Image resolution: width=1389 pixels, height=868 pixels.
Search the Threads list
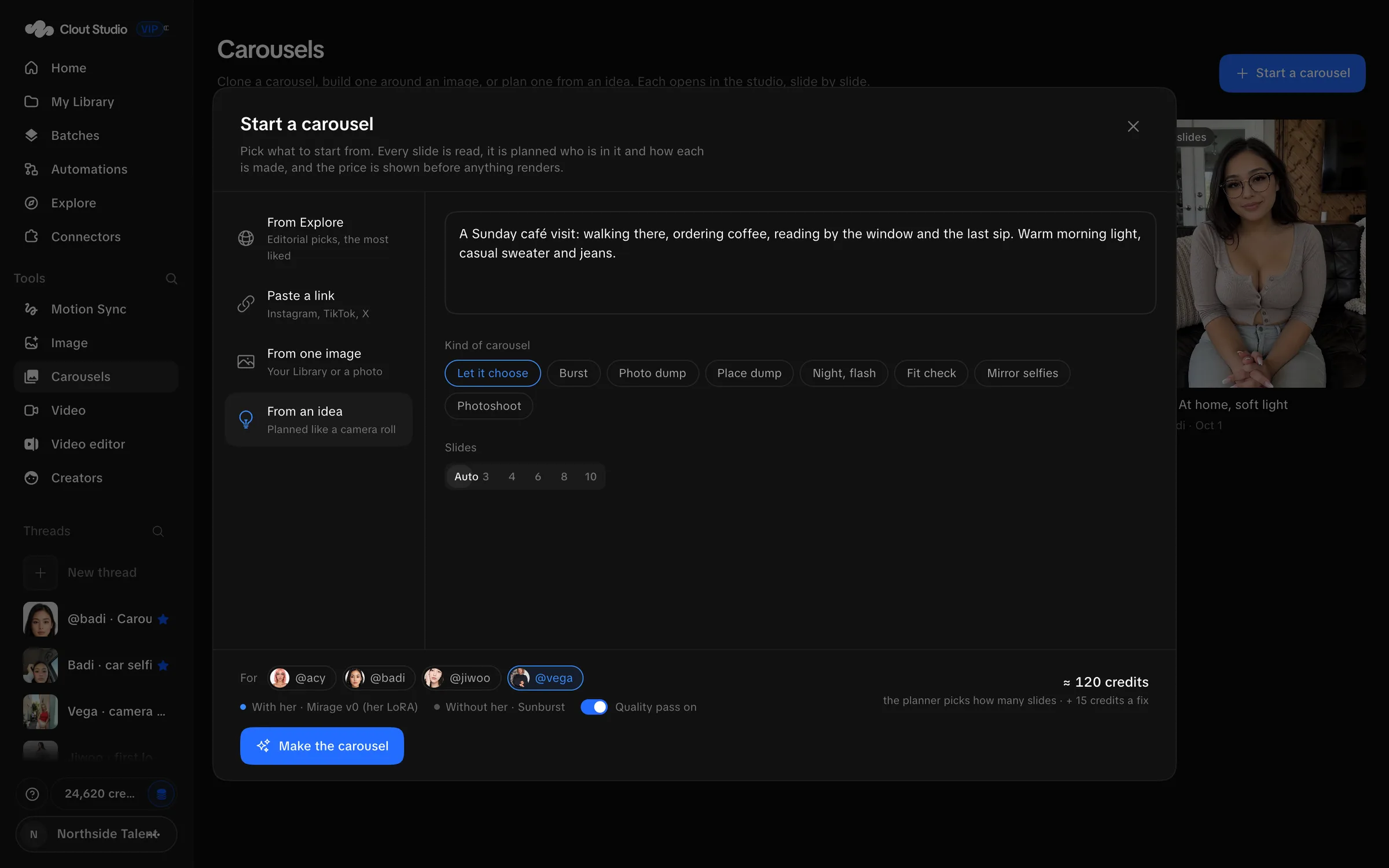click(158, 531)
